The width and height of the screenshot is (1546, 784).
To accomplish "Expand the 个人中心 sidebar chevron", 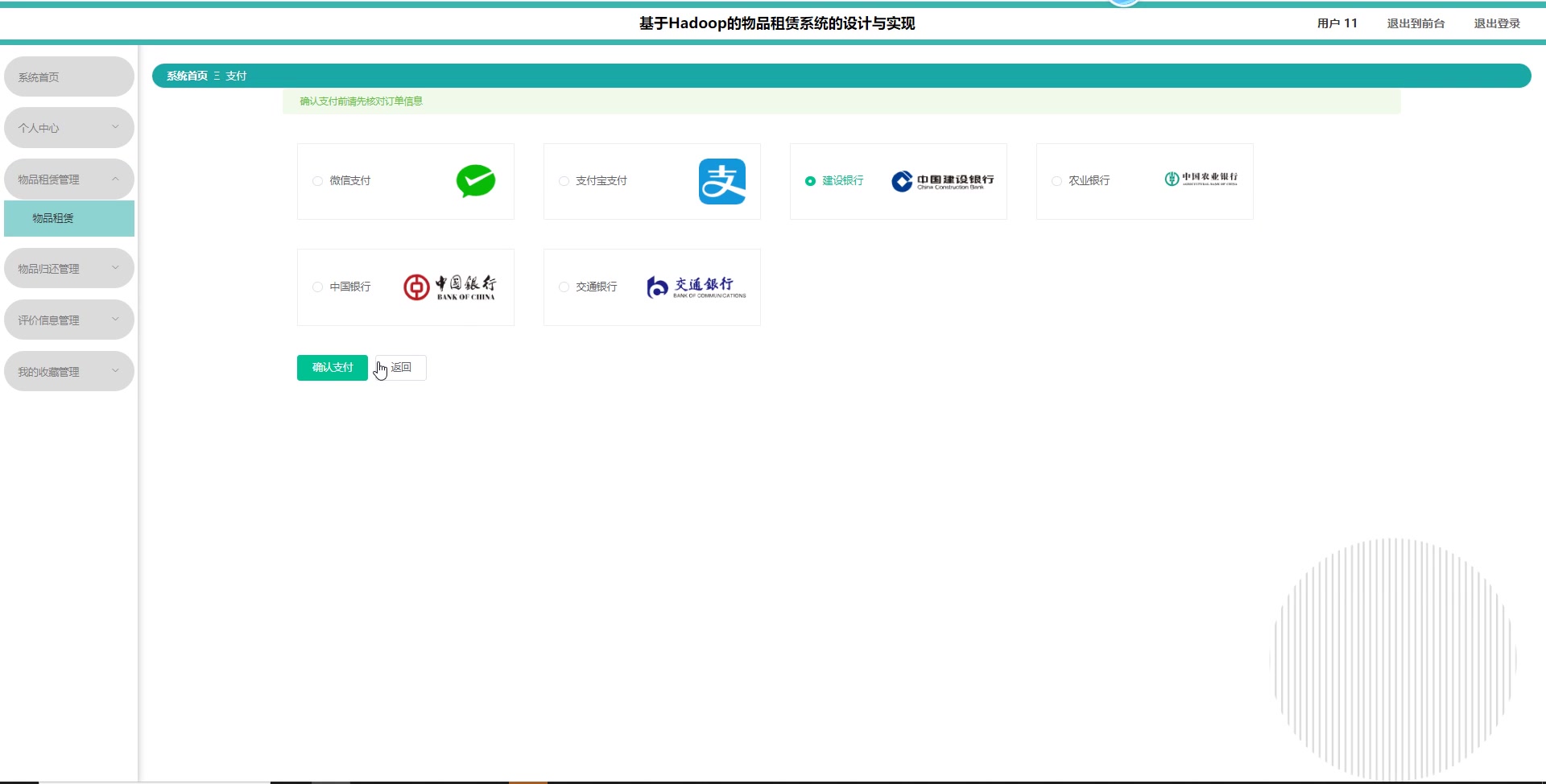I will [x=115, y=127].
